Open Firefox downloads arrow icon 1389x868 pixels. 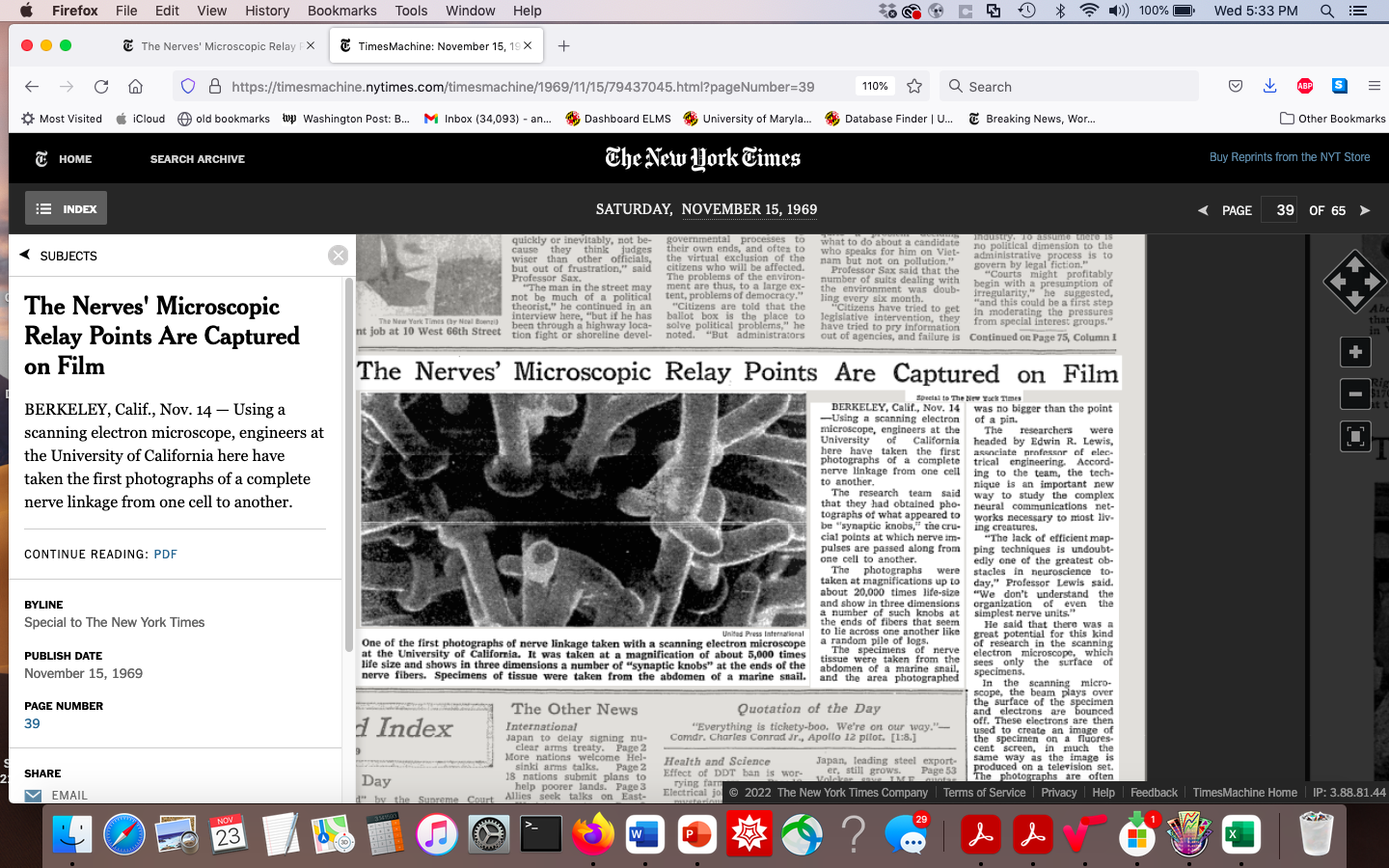click(1269, 86)
